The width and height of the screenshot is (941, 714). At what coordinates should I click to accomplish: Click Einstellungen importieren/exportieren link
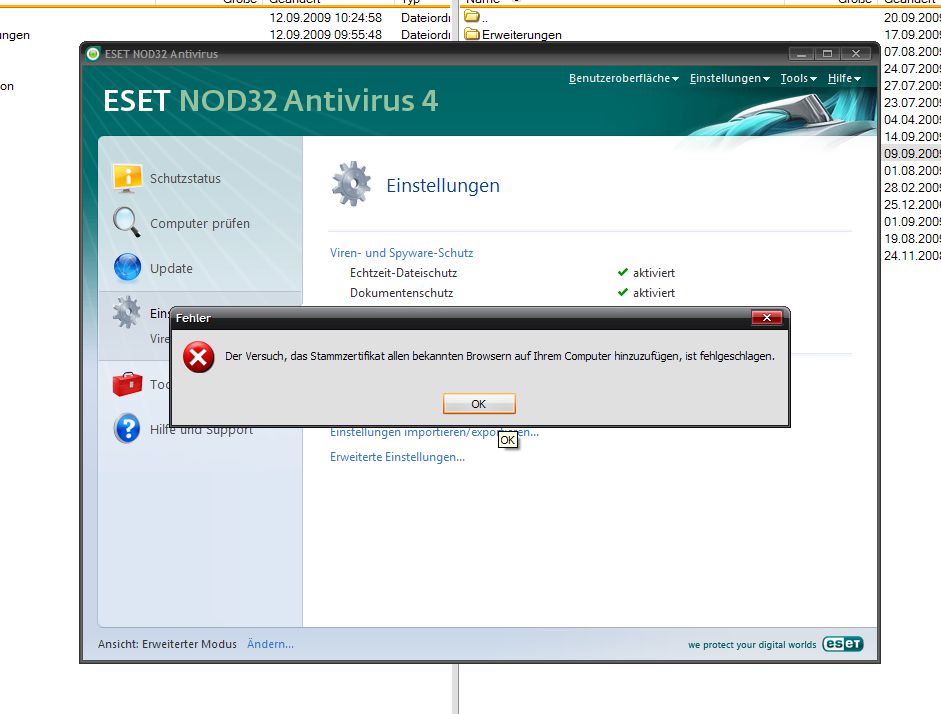coord(434,432)
